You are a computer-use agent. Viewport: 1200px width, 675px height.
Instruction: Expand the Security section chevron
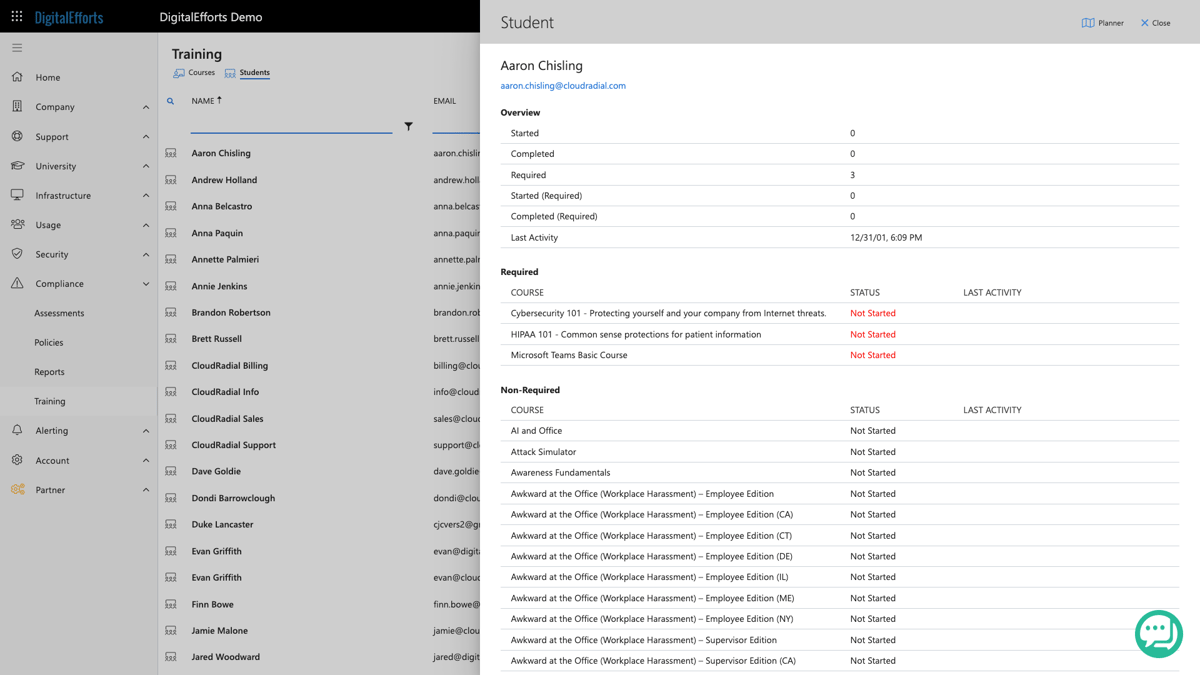click(148, 254)
